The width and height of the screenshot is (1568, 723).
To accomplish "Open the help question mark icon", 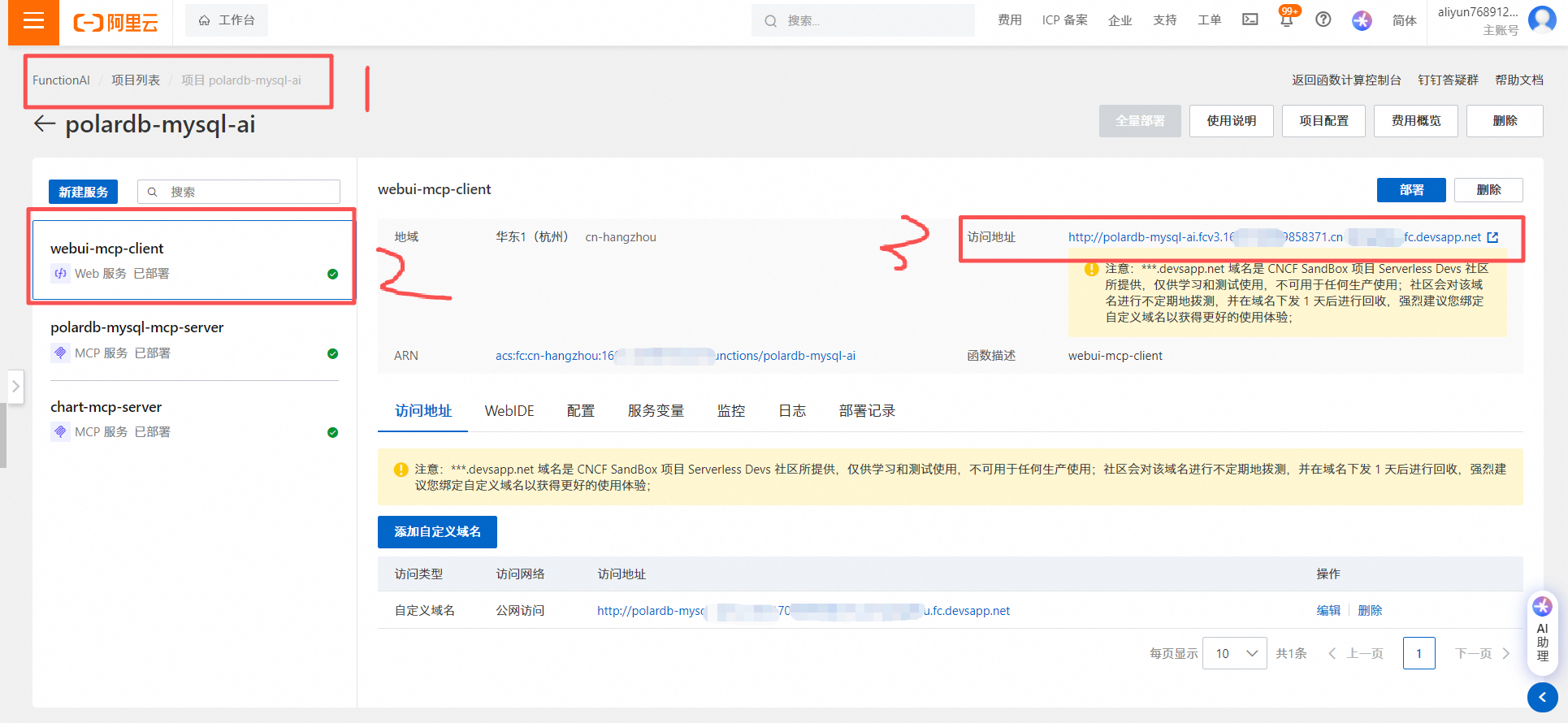I will 1323,19.
